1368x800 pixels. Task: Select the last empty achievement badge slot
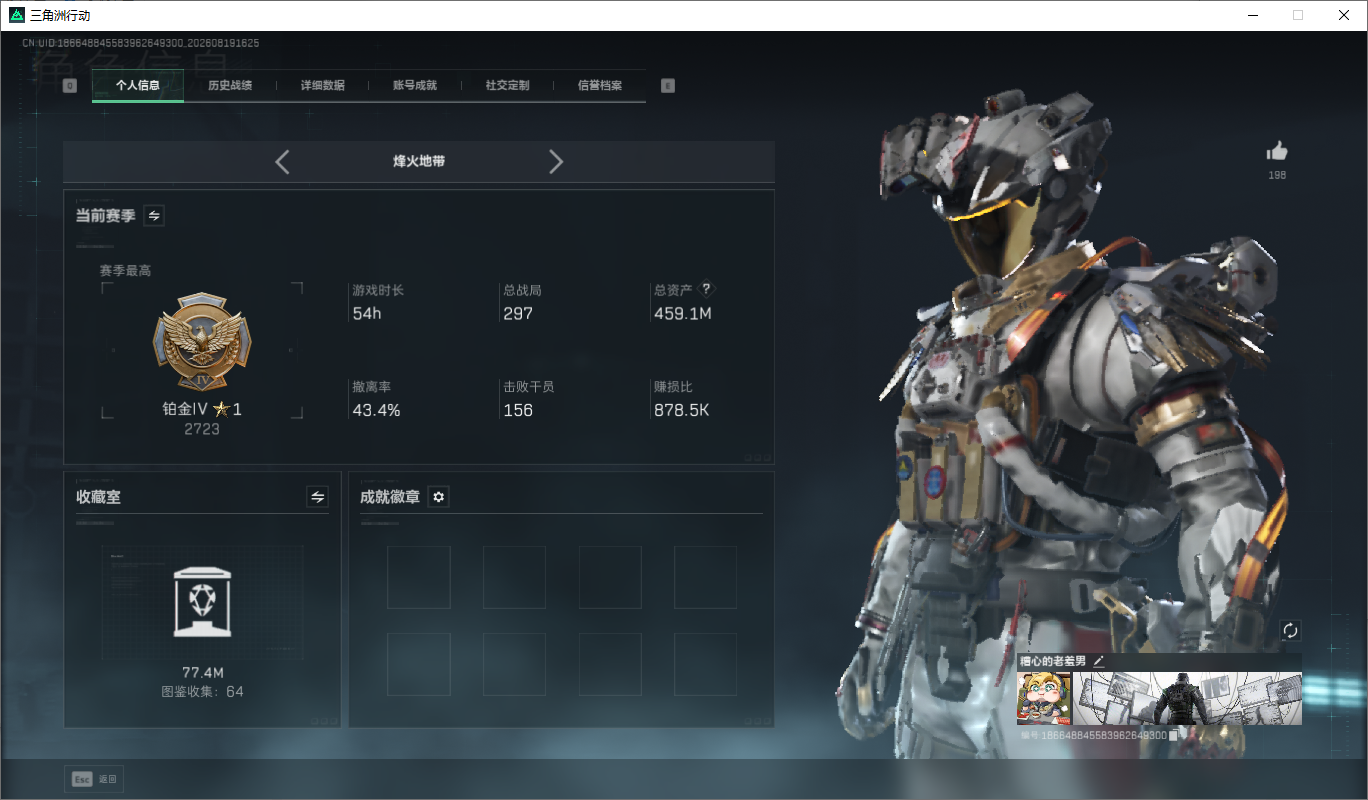(x=705, y=664)
